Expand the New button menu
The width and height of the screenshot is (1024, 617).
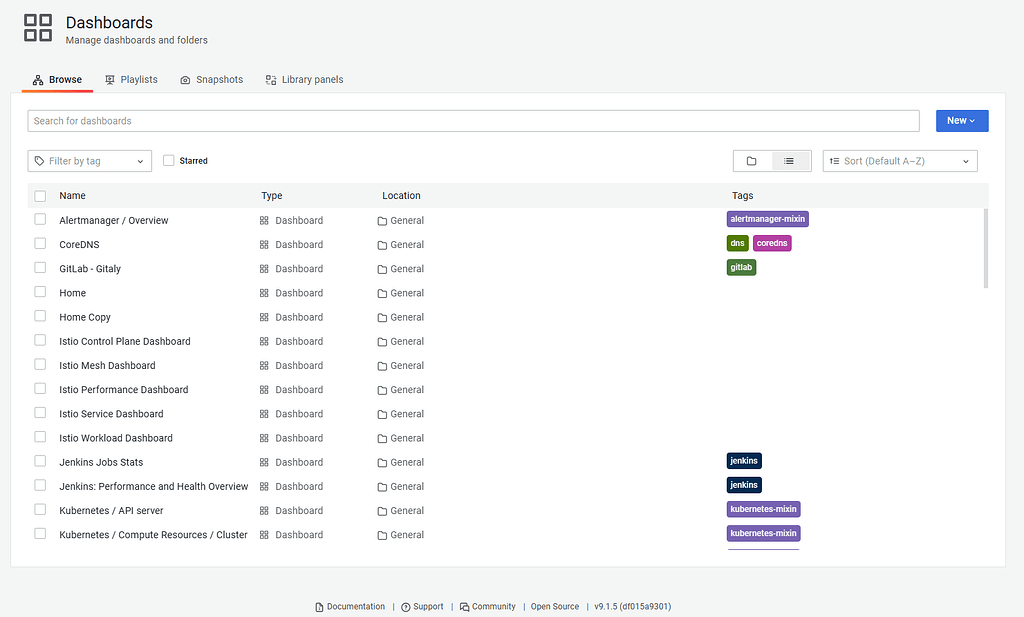click(962, 121)
